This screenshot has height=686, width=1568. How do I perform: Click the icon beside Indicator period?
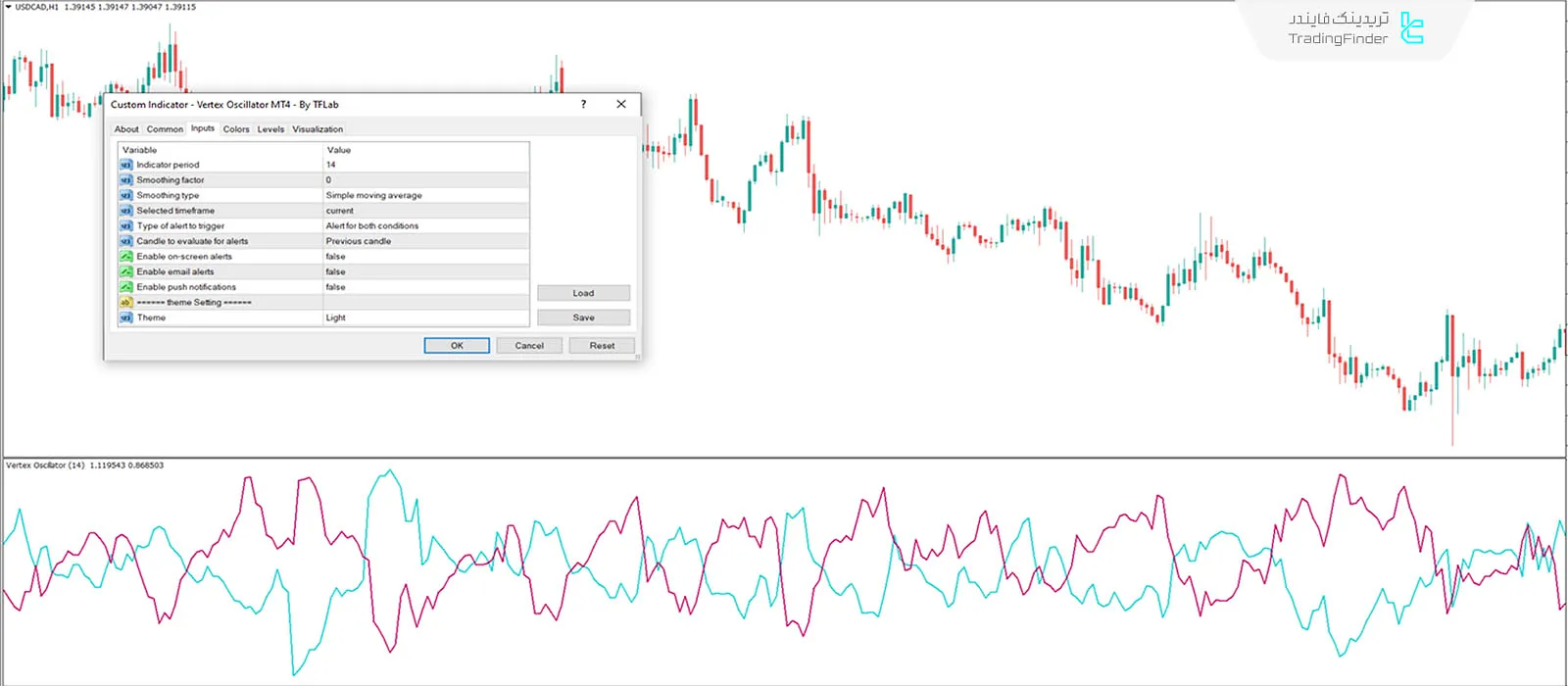125,165
